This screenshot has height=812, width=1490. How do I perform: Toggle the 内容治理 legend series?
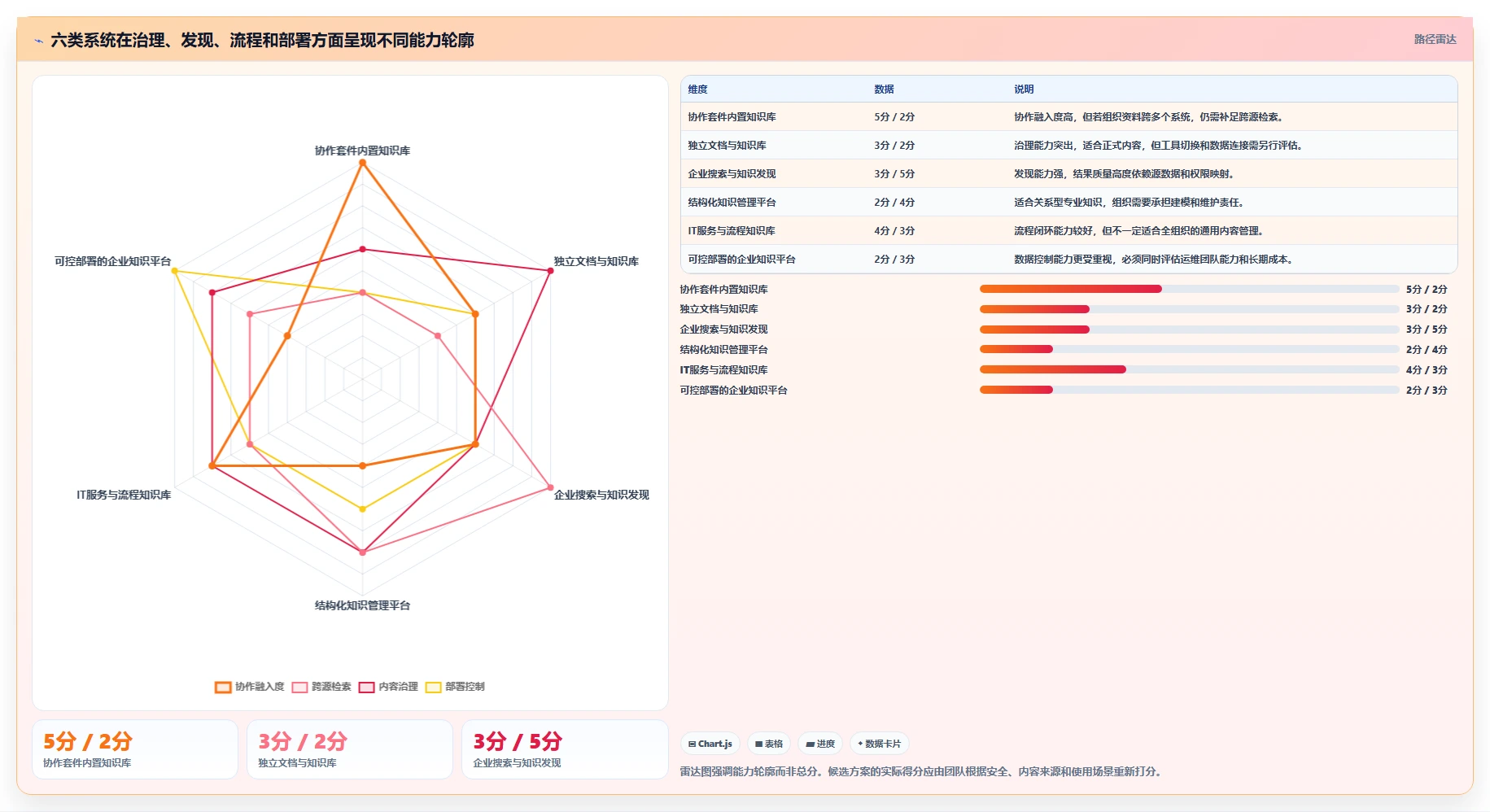coord(388,687)
